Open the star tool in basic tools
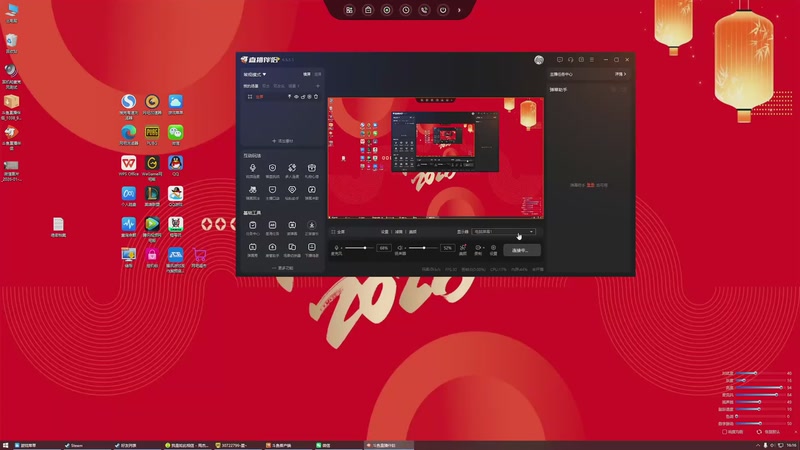800x450 pixels. 312,228
